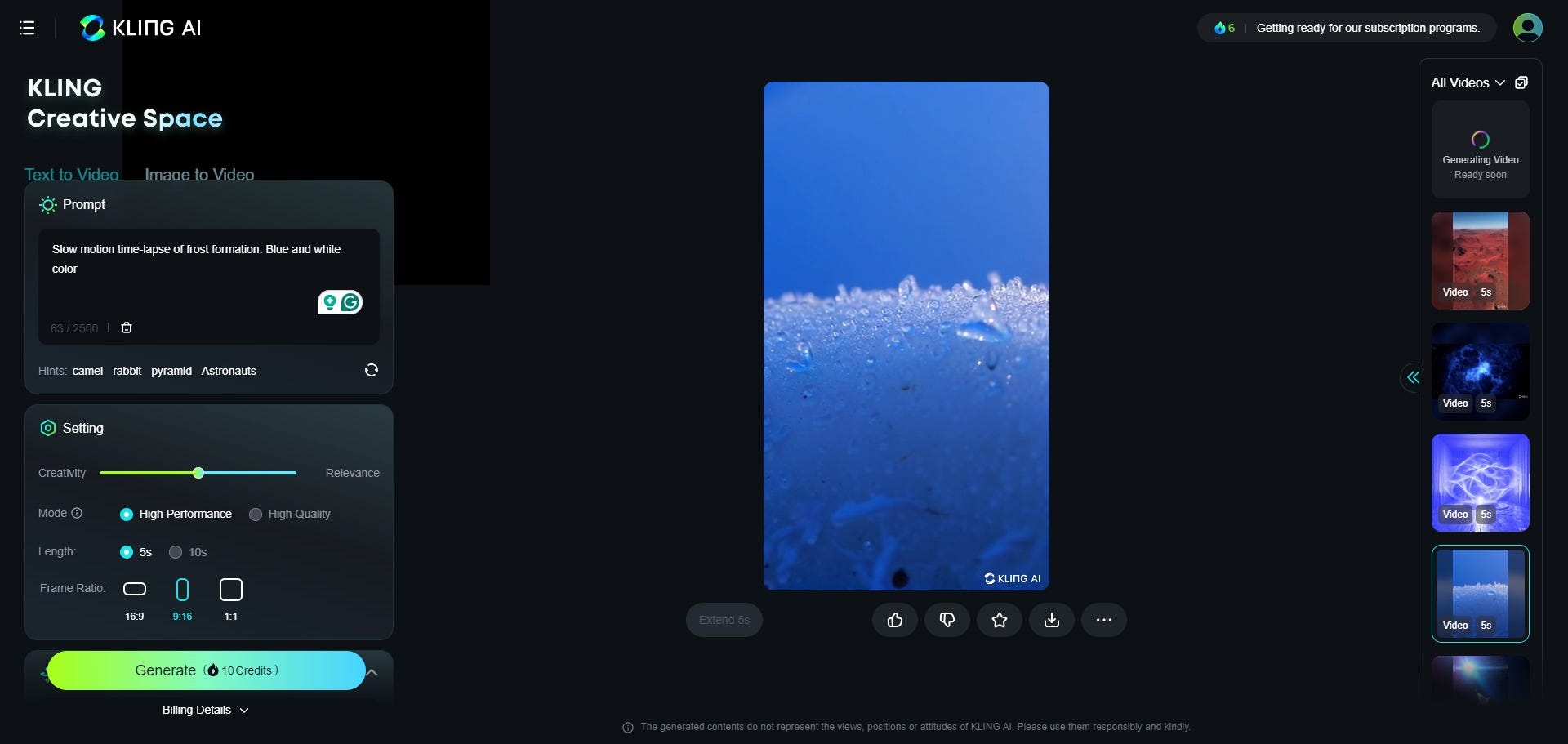Screen dimensions: 1568x744
Task: Open the red Mars landscape video thumbnail
Action: (x=1480, y=261)
